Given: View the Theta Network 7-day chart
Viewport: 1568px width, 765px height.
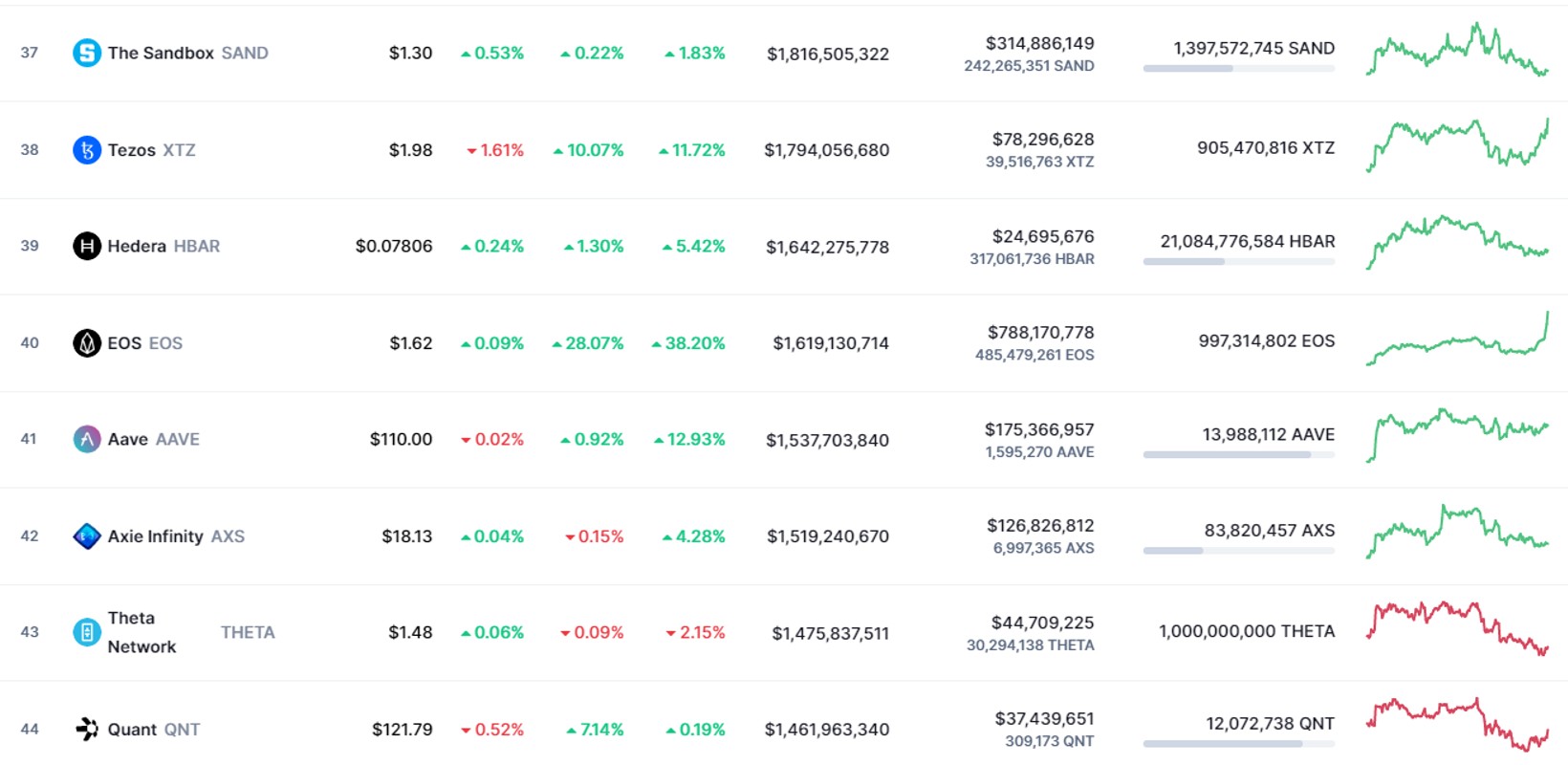Looking at the screenshot, I should 1458,628.
